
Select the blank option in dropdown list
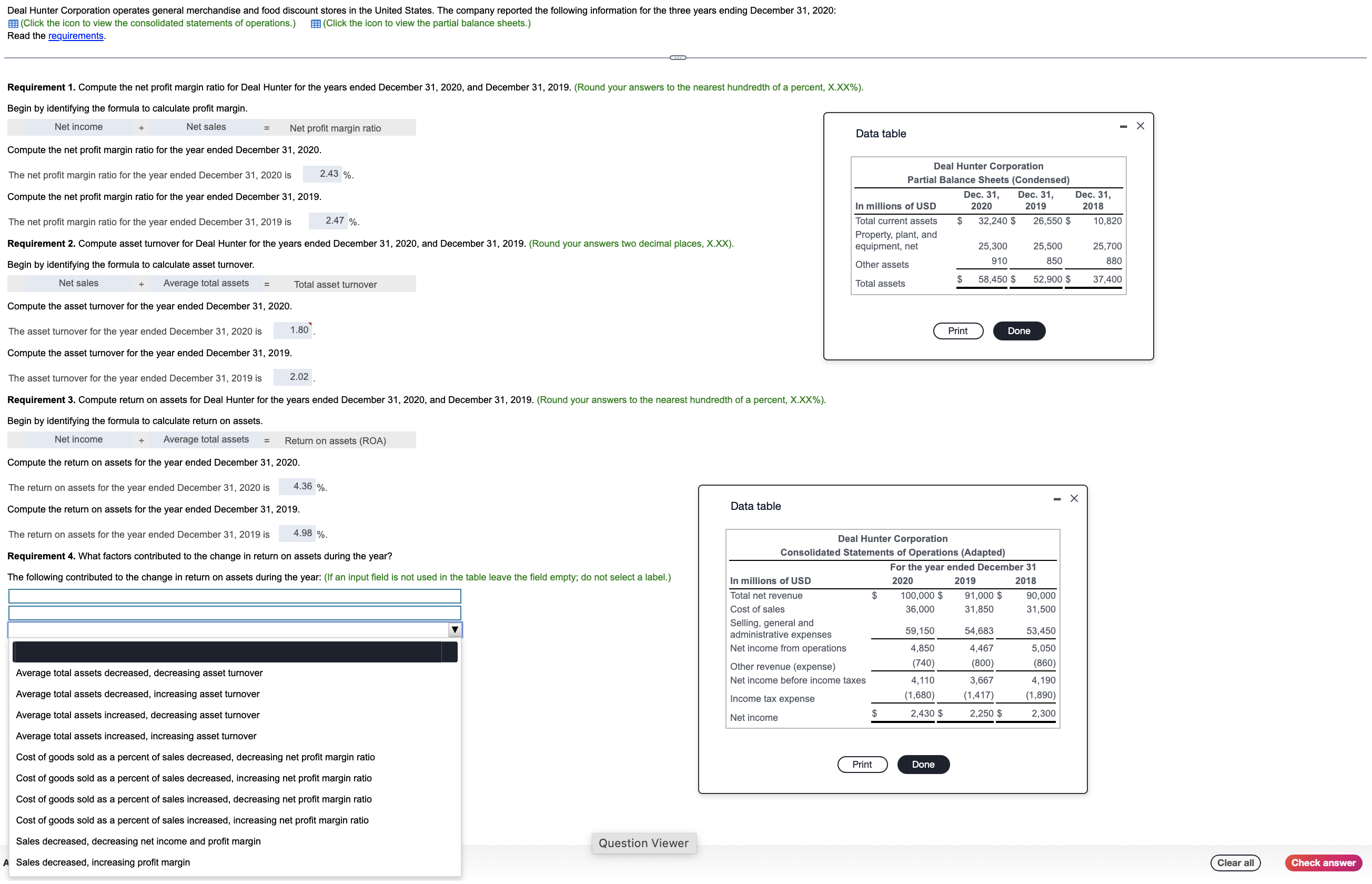[x=235, y=651]
